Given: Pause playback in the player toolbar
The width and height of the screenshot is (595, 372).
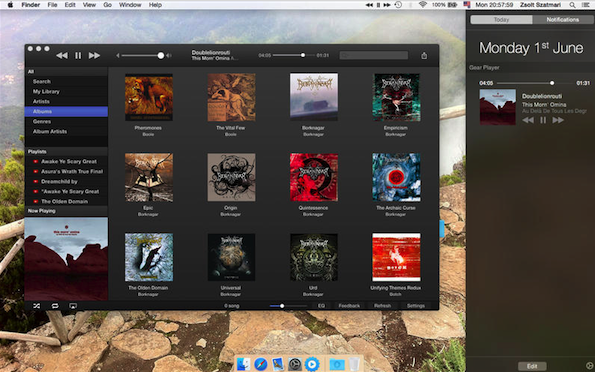Looking at the screenshot, I should pos(78,55).
